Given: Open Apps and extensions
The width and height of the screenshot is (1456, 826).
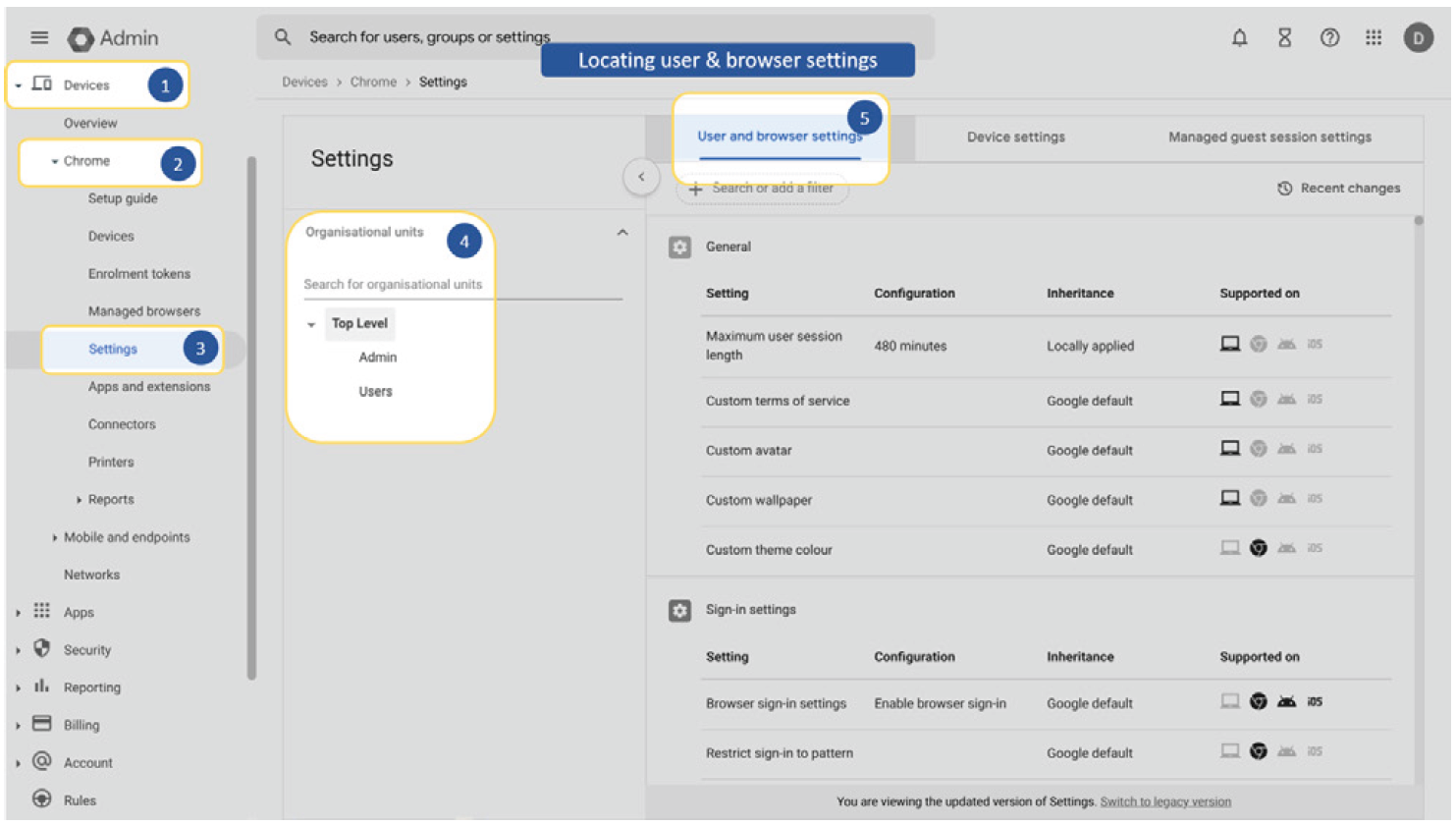Looking at the screenshot, I should [x=149, y=386].
